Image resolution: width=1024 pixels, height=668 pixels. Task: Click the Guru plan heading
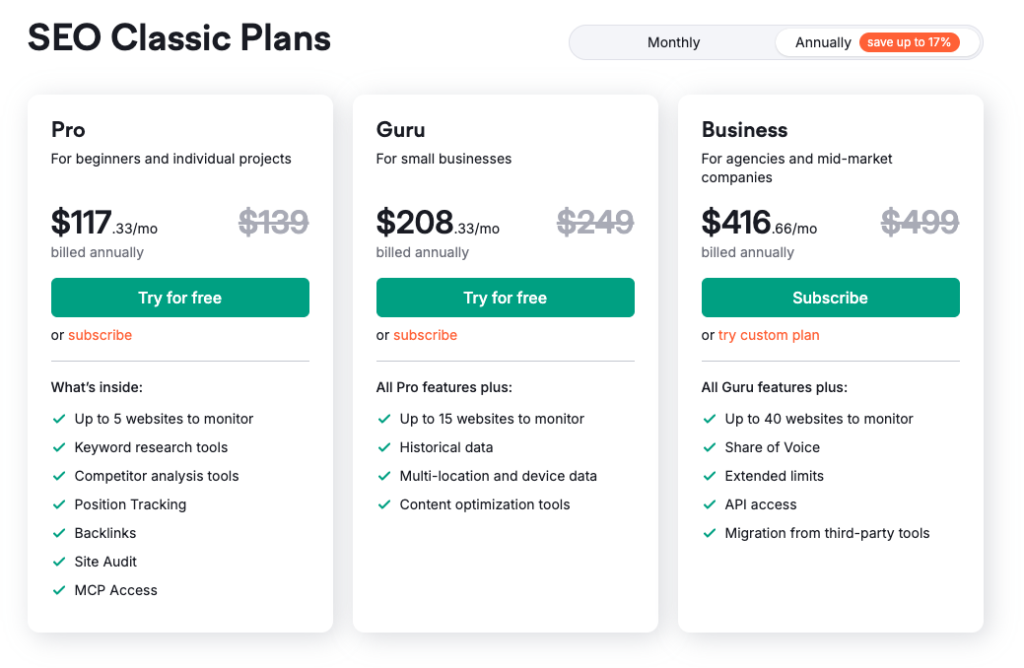click(x=400, y=129)
